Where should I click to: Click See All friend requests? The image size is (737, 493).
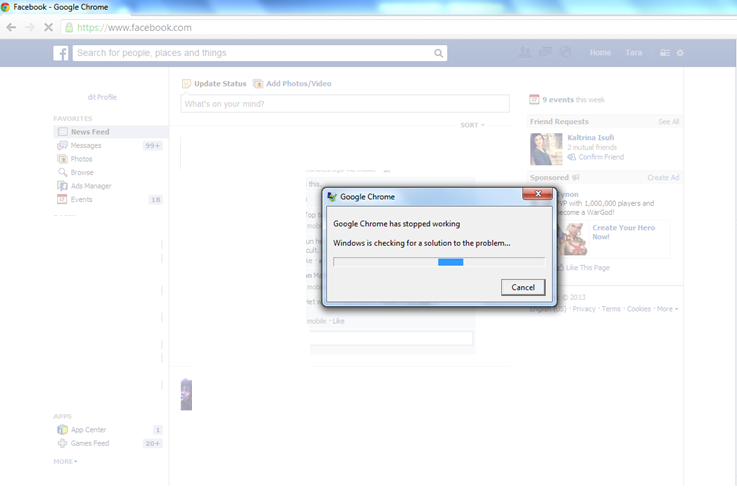point(668,122)
